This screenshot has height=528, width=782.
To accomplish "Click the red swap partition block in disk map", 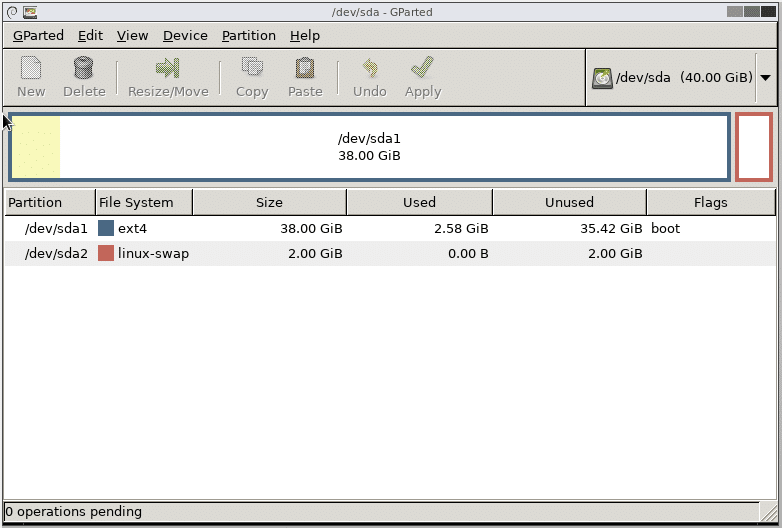I will click(754, 147).
